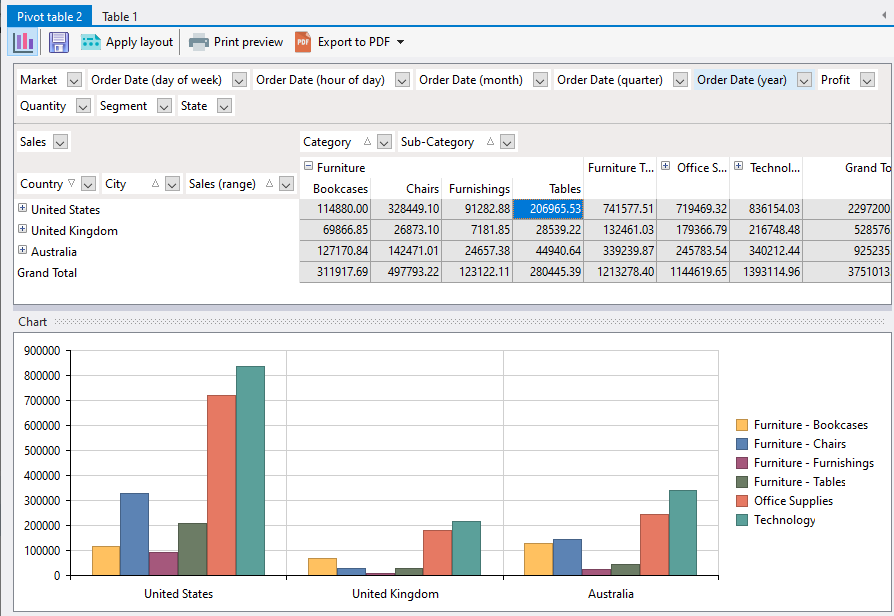Expand the Office Supplies column group

click(666, 167)
